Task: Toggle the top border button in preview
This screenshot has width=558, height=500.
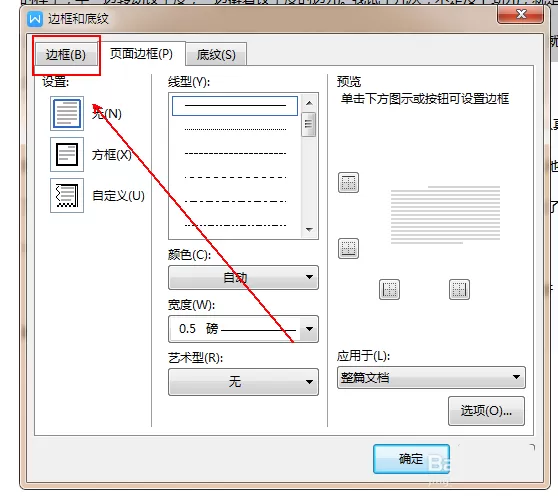Action: (x=348, y=183)
